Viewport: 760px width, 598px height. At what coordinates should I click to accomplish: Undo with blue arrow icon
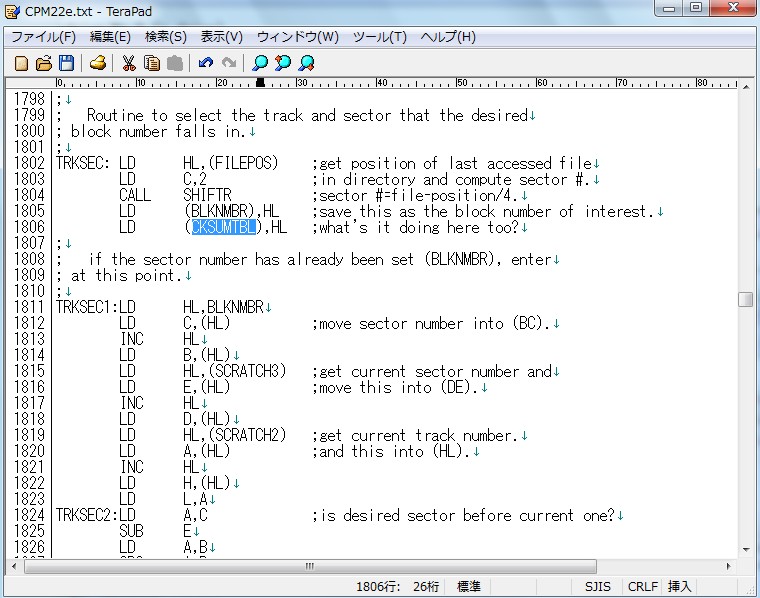tap(206, 63)
